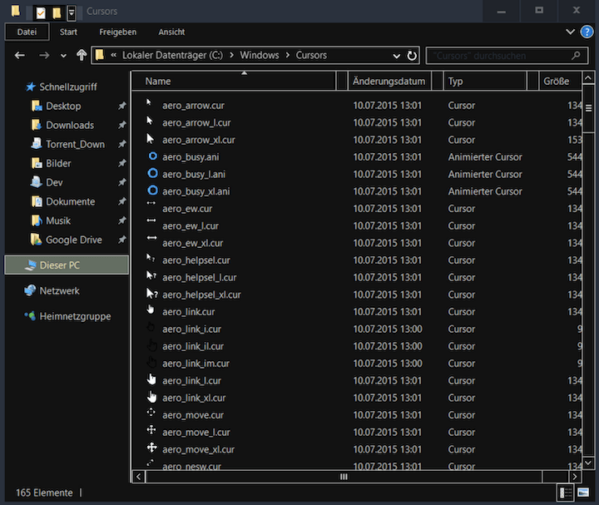Viewport: 599px width, 505px height.
Task: Click the aero_link_xl.cur hand icon
Action: [x=152, y=397]
